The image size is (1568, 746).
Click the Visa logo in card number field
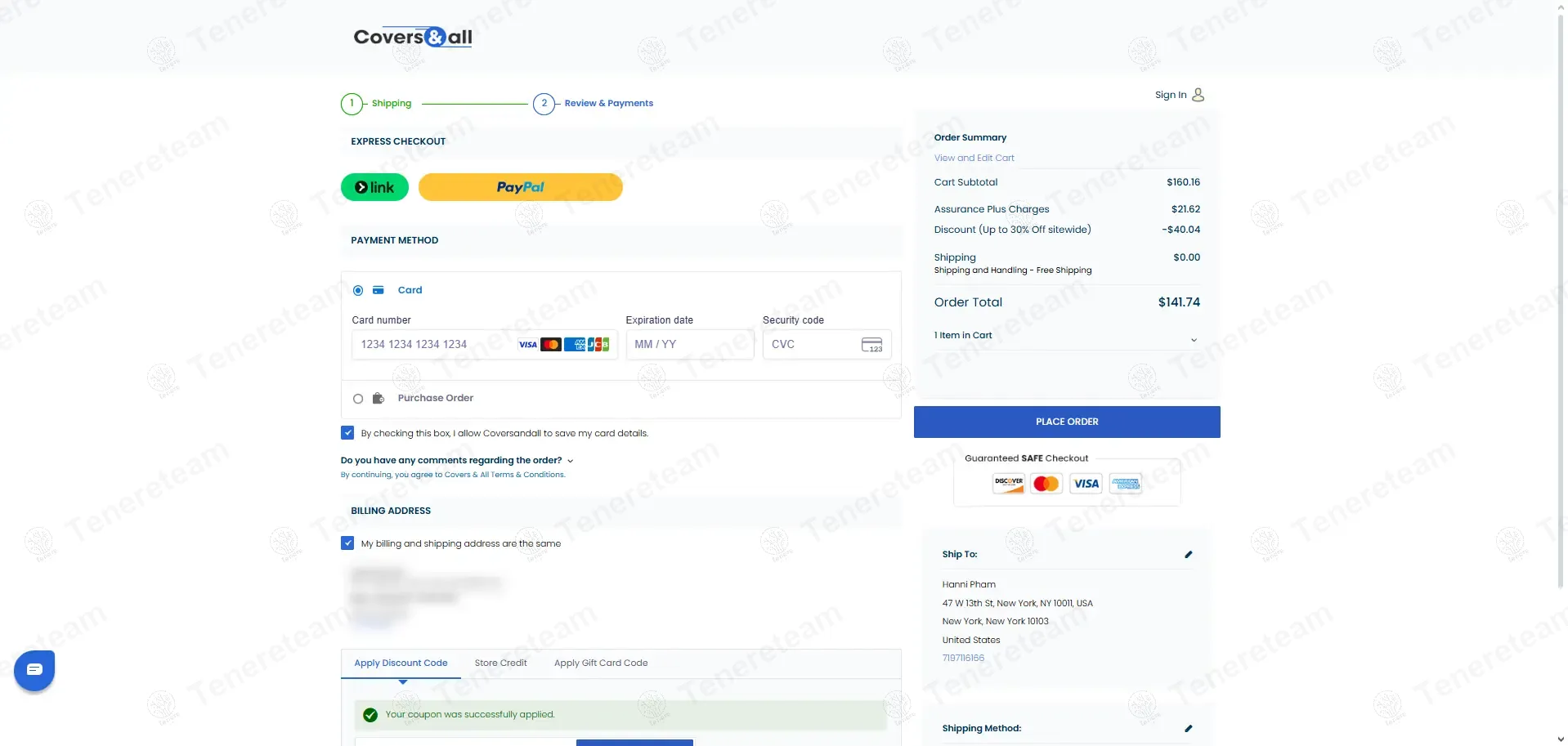528,345
